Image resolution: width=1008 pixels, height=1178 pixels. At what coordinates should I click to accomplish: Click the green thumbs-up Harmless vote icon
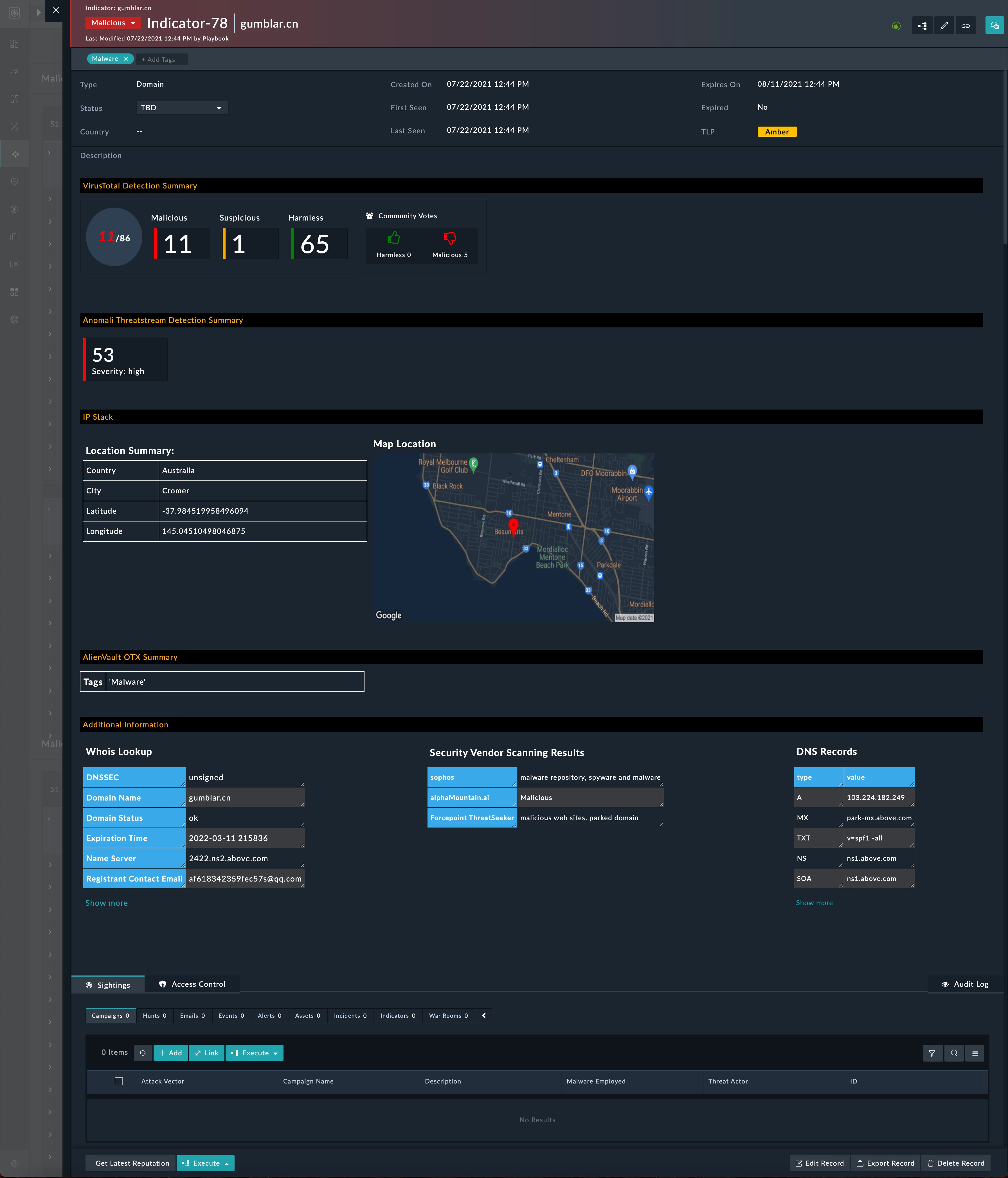pos(393,238)
